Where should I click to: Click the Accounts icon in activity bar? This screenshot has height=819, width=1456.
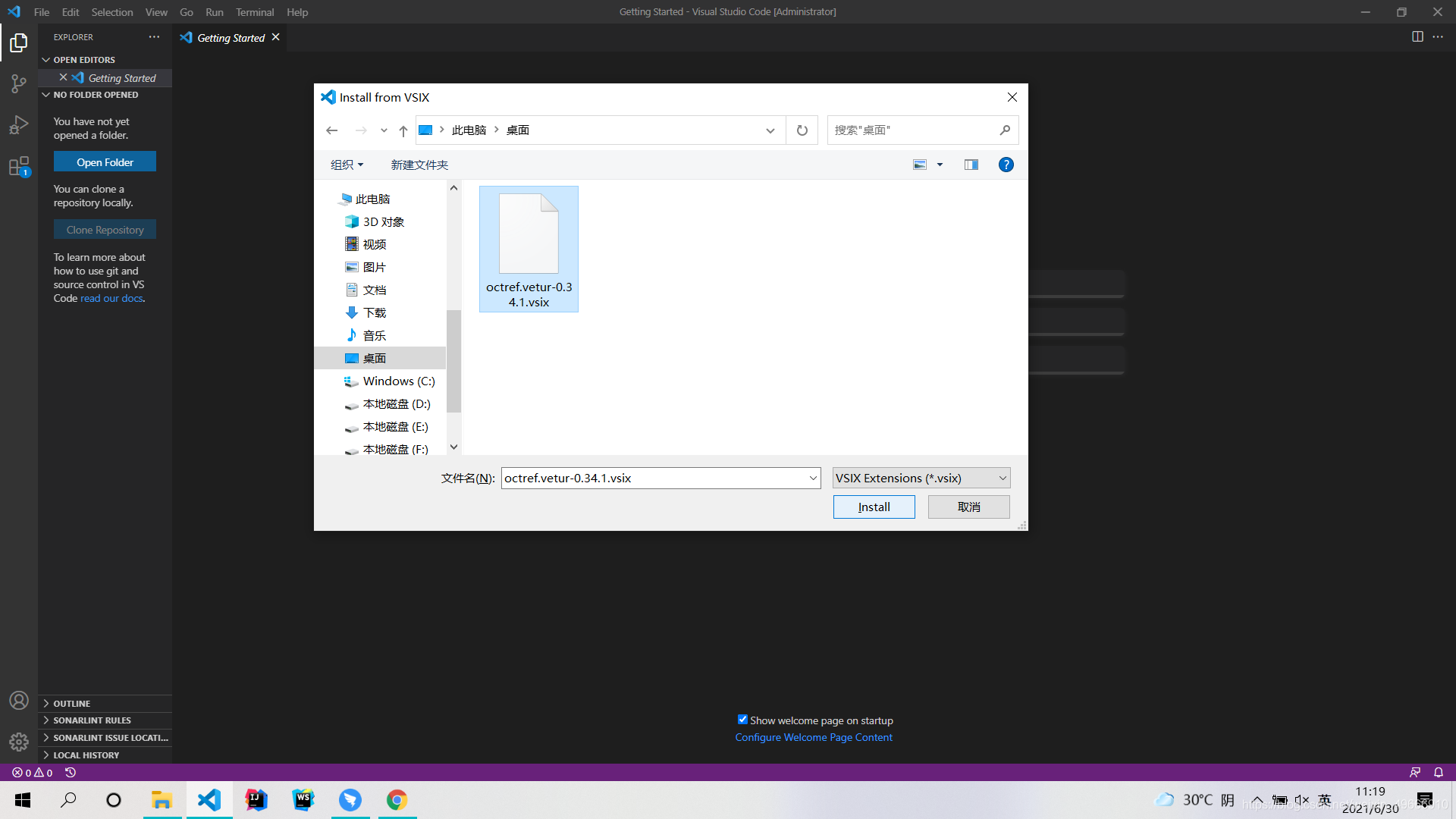point(18,701)
